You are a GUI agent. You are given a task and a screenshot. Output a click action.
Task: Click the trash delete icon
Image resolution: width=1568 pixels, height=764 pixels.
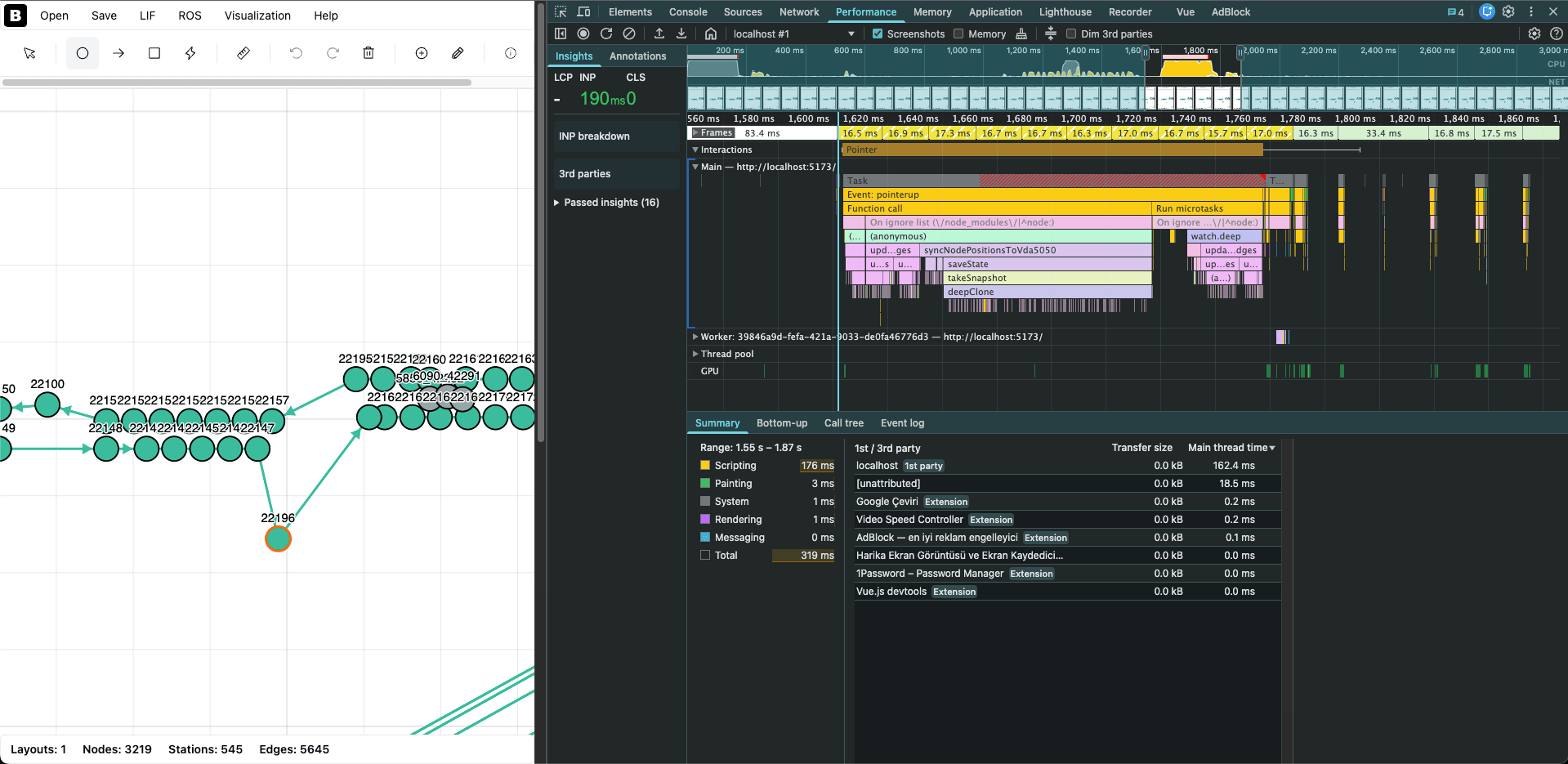tap(369, 52)
